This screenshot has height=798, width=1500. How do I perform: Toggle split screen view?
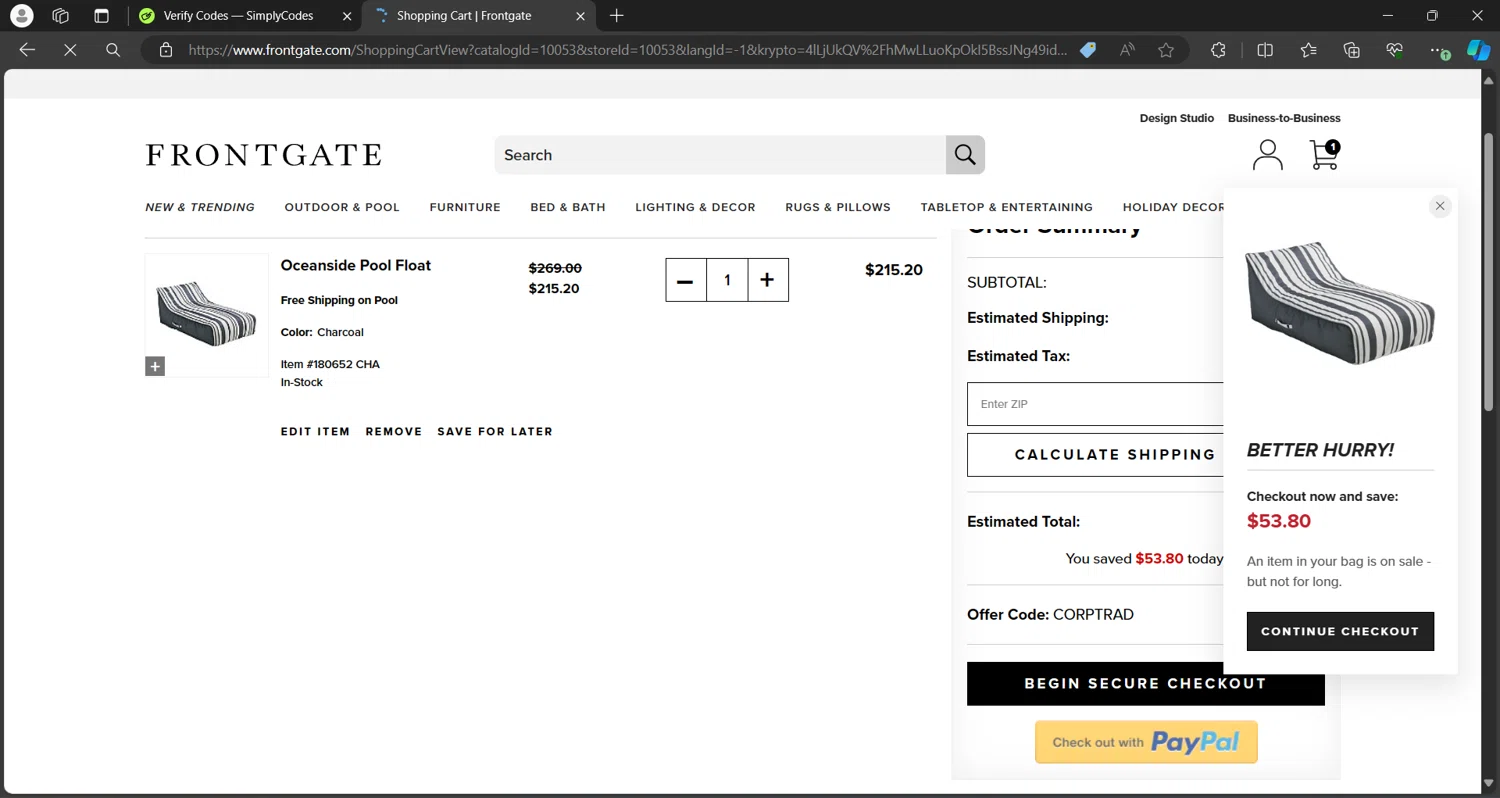click(x=1265, y=50)
